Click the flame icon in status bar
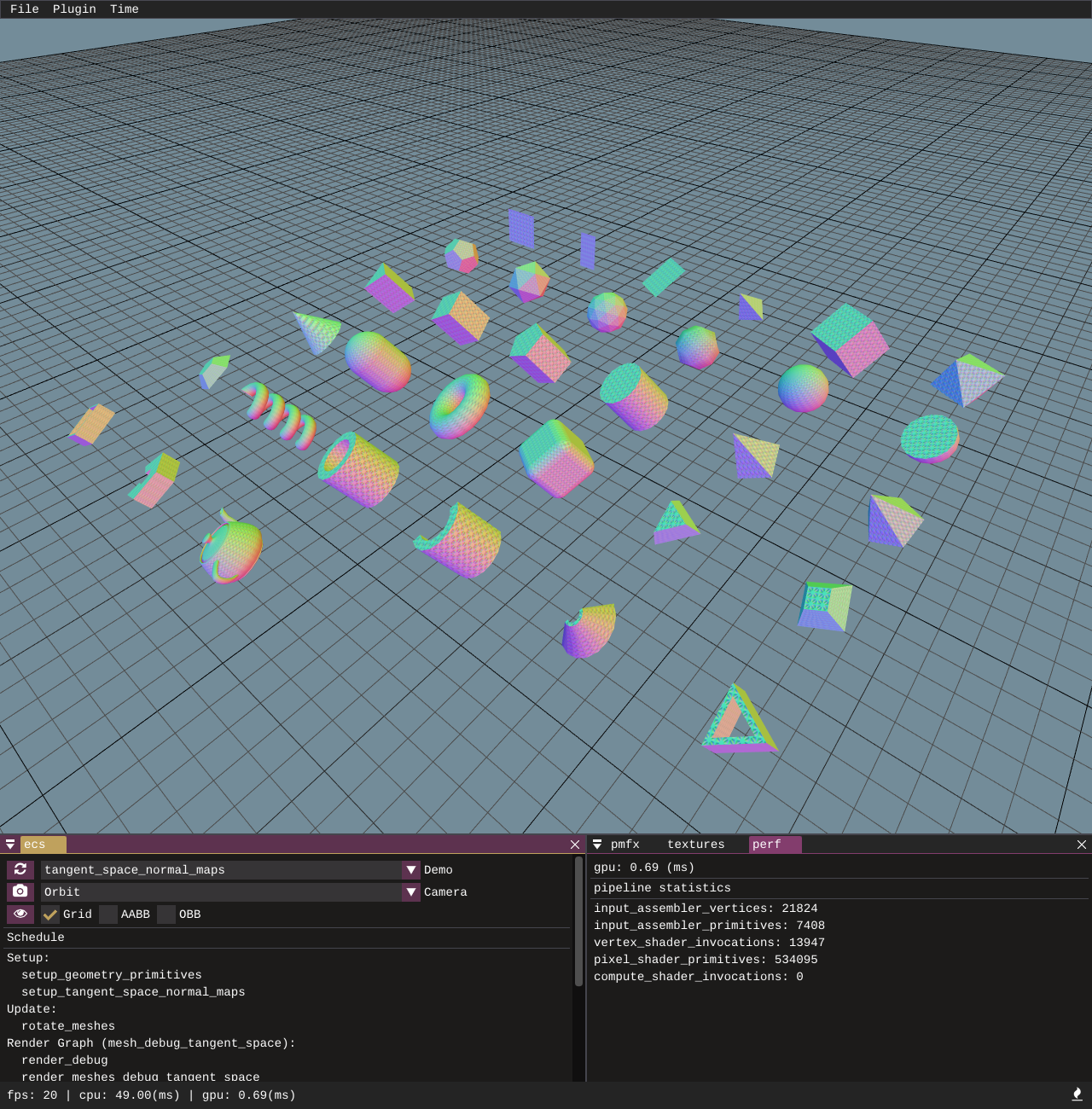The image size is (1092, 1109). coord(1077,1094)
